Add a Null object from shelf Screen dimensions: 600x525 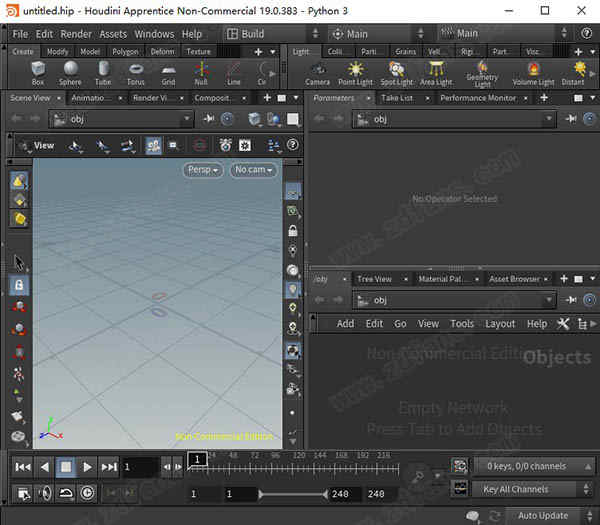201,73
